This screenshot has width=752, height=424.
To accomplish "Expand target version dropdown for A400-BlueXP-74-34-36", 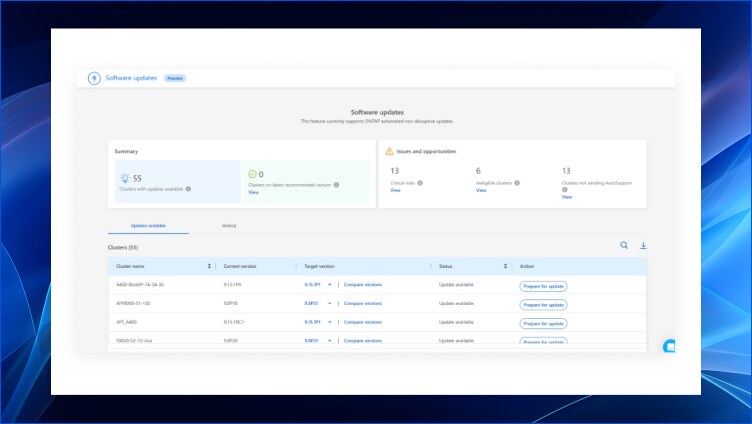I will coord(329,285).
